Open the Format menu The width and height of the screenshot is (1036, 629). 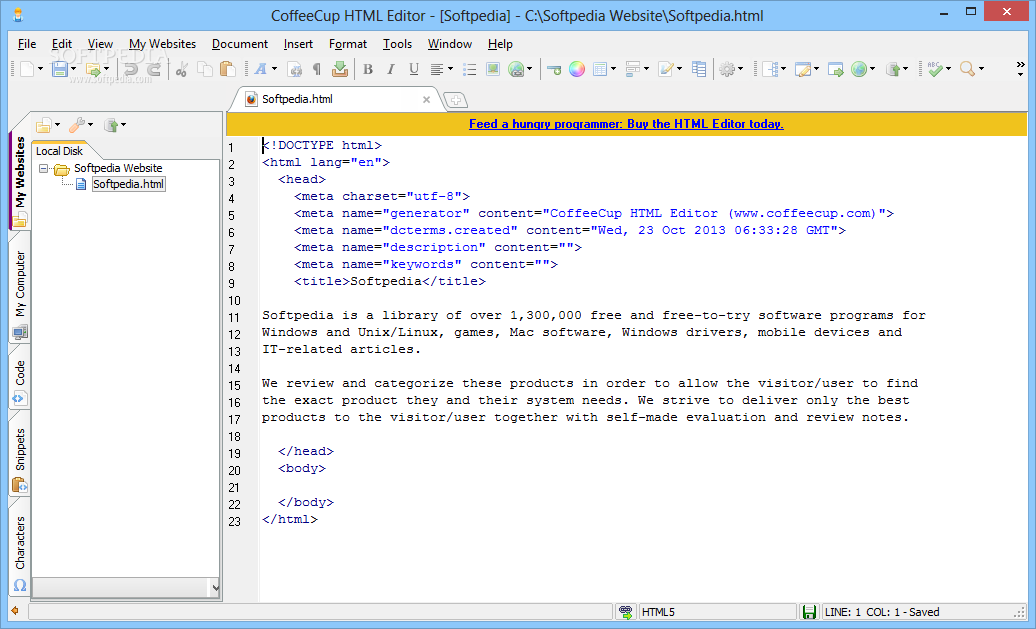348,44
